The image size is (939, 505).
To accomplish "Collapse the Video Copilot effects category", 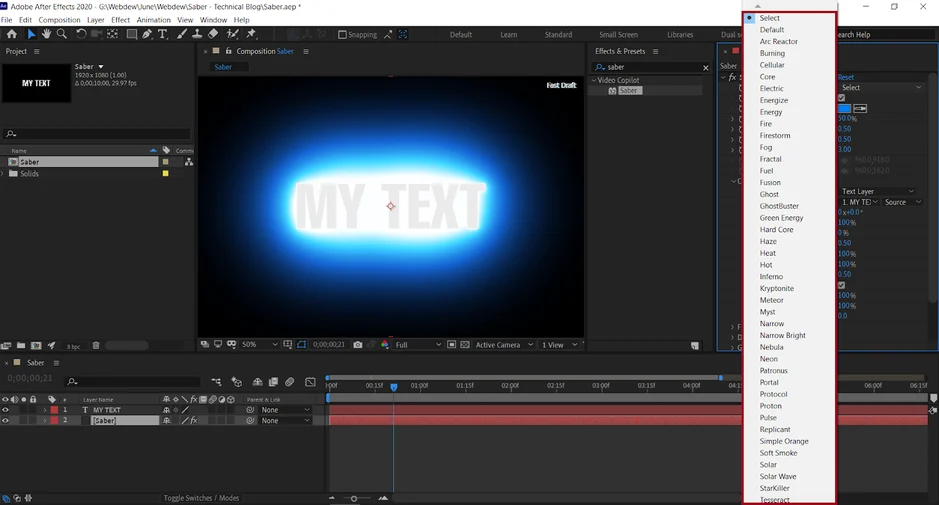I will (594, 80).
